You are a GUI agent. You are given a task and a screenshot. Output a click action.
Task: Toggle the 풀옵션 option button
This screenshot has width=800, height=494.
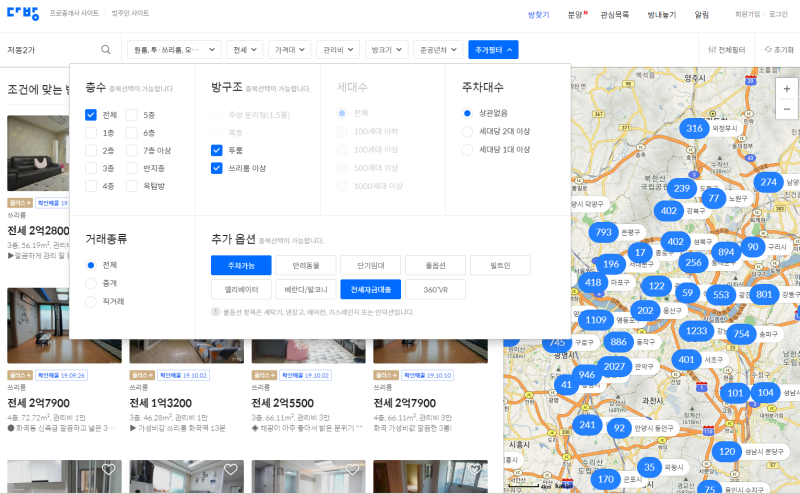[x=435, y=265]
